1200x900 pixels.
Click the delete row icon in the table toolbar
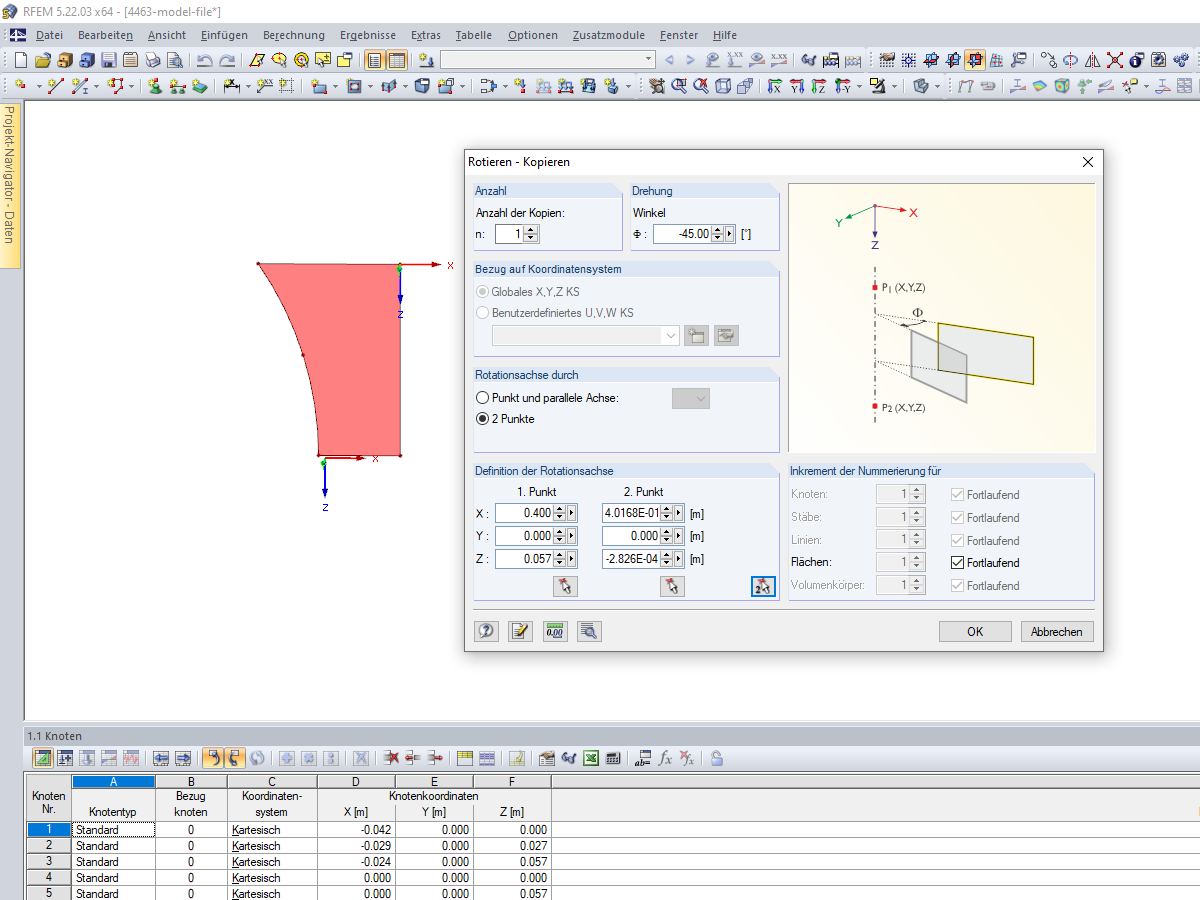[390, 758]
